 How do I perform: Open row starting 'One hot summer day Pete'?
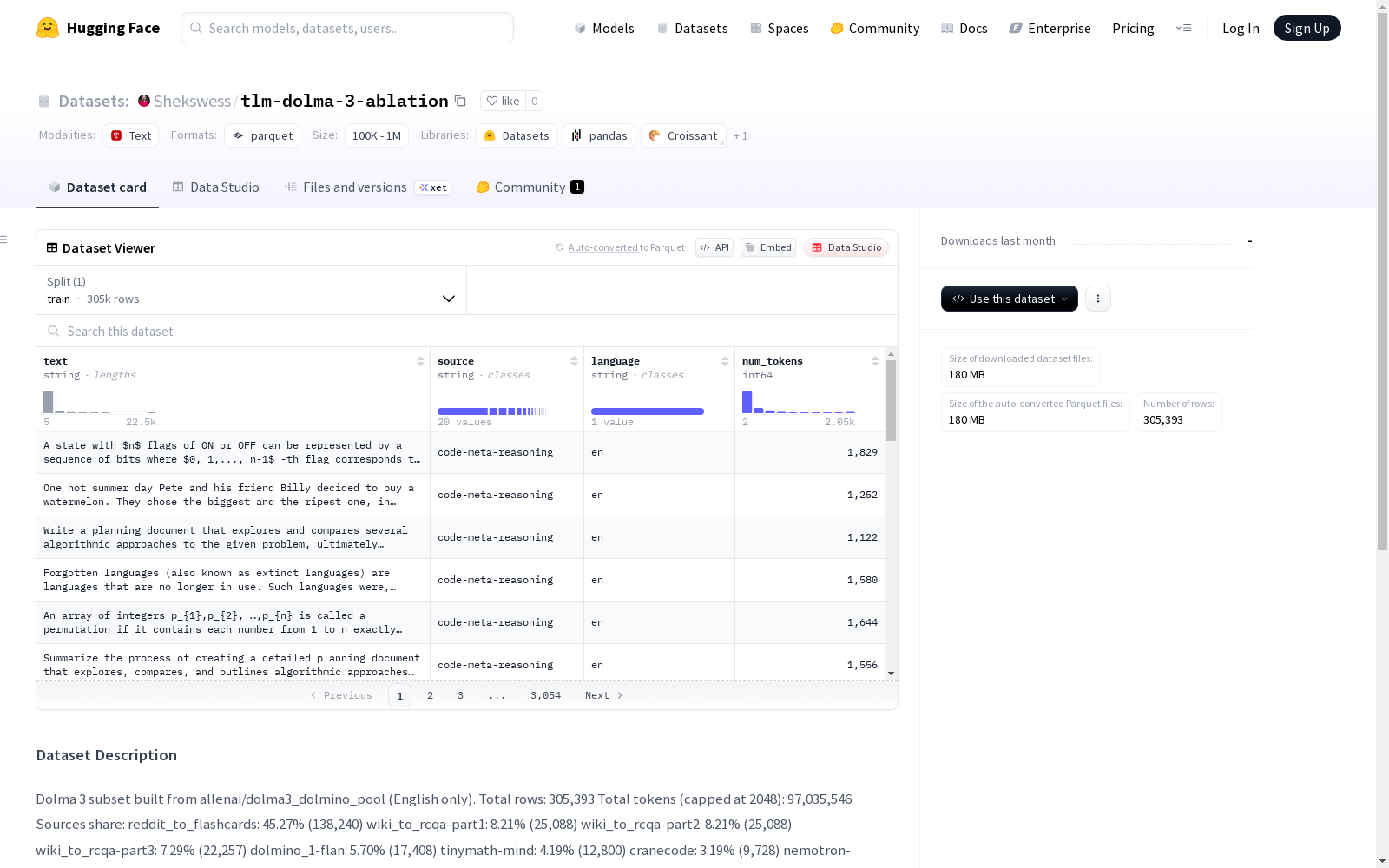[x=461, y=495]
